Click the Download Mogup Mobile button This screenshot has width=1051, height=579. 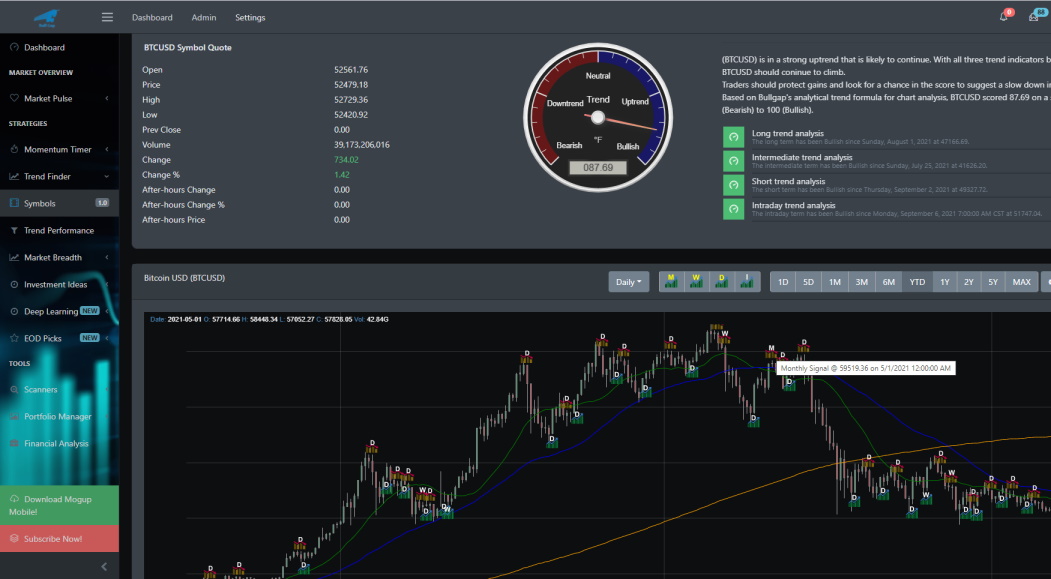[60, 505]
